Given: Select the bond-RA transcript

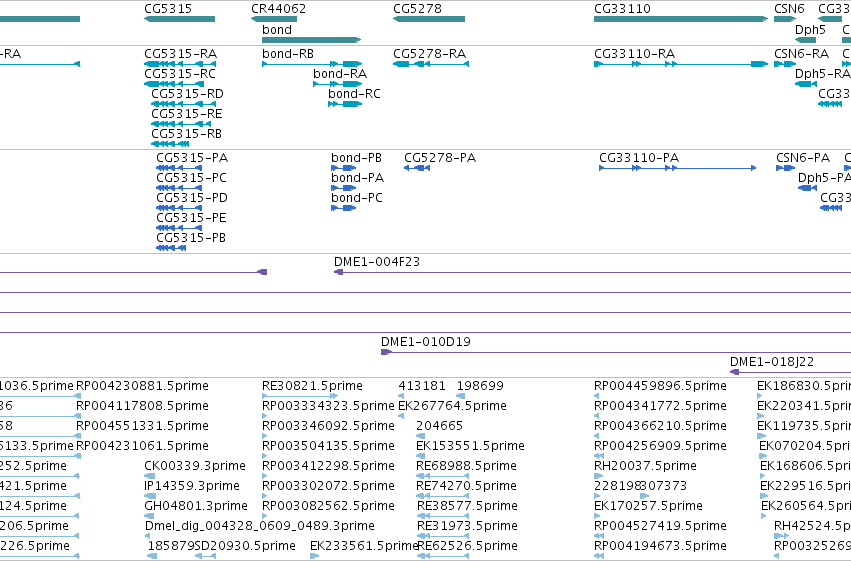Looking at the screenshot, I should [338, 84].
